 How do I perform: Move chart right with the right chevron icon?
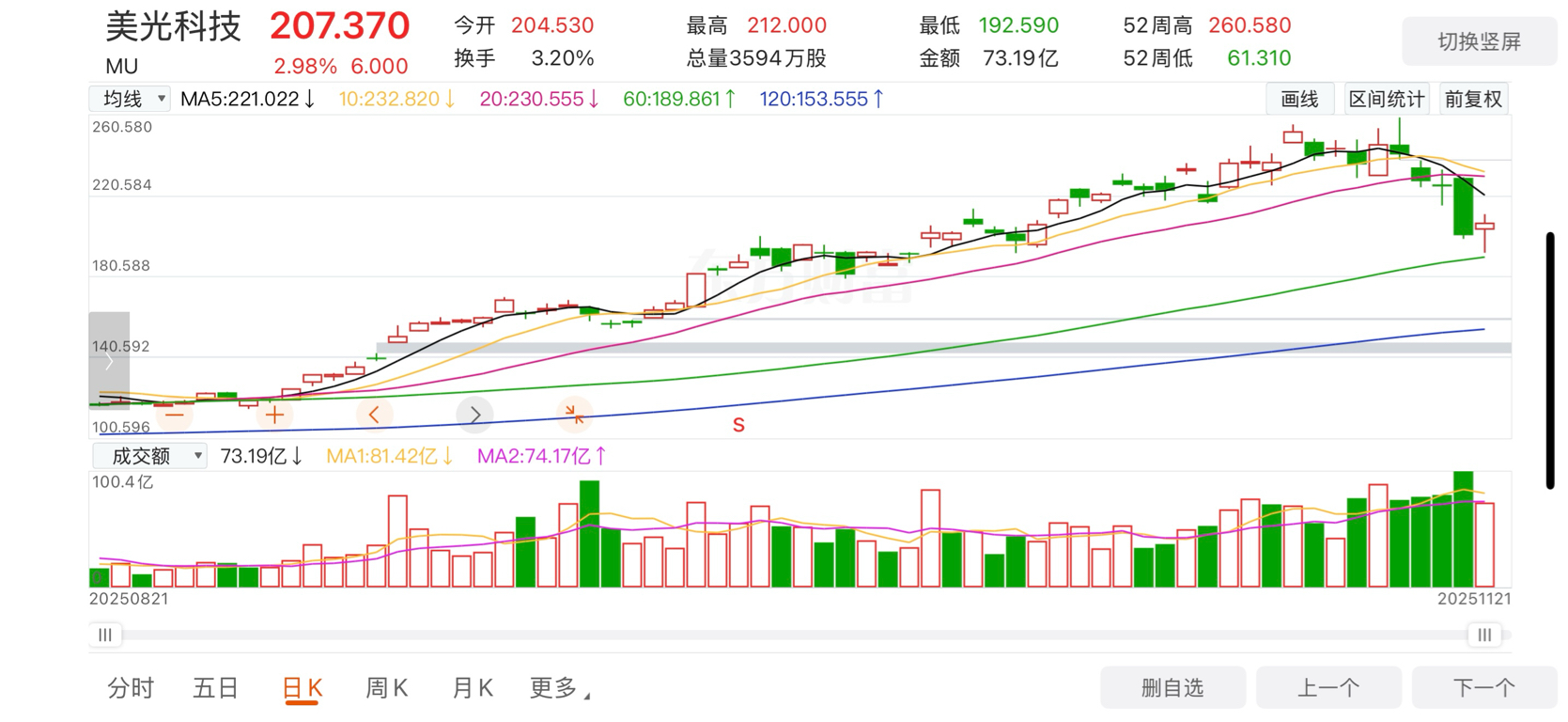coord(474,415)
